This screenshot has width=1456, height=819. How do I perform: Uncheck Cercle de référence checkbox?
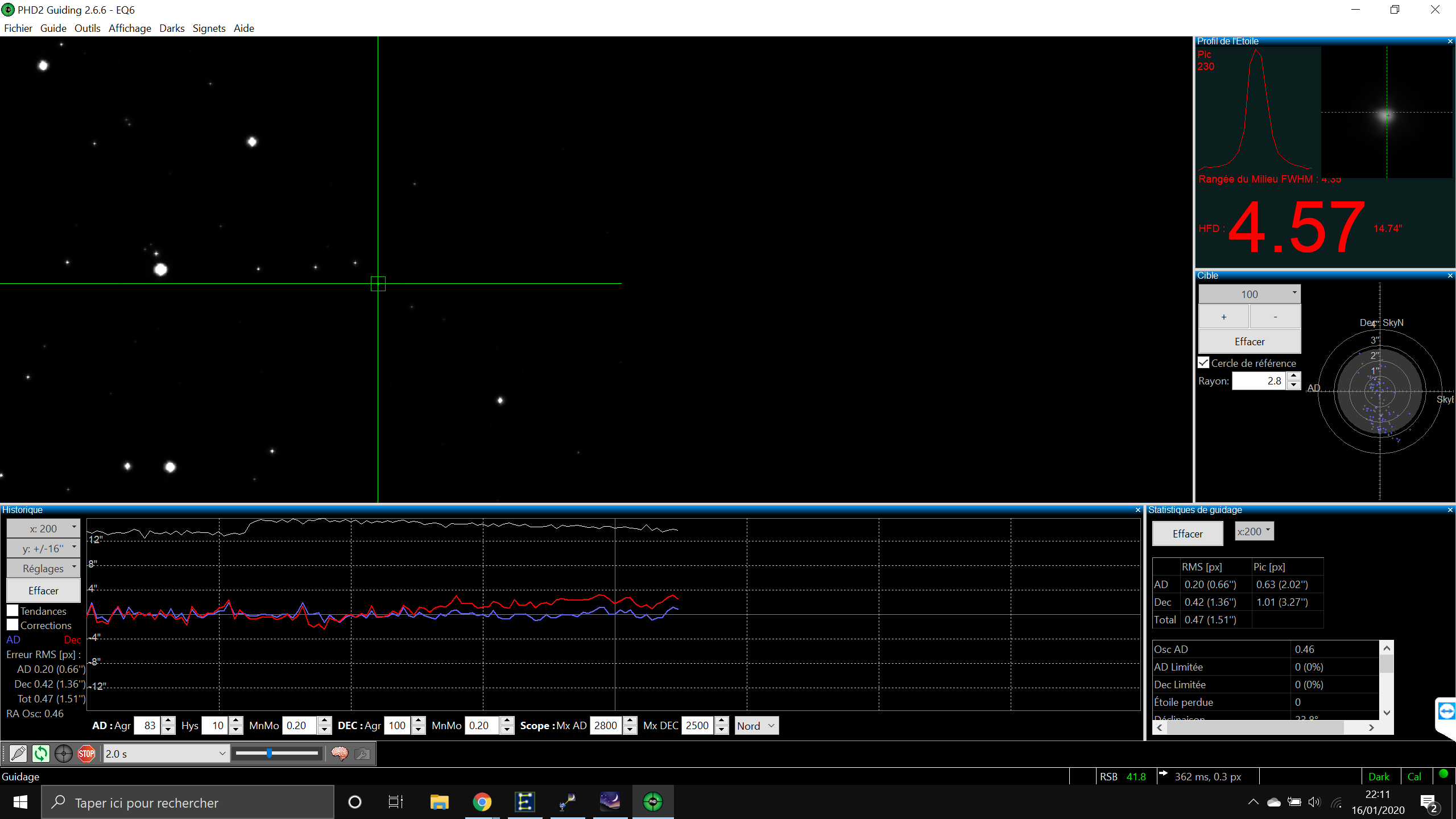(x=1203, y=363)
